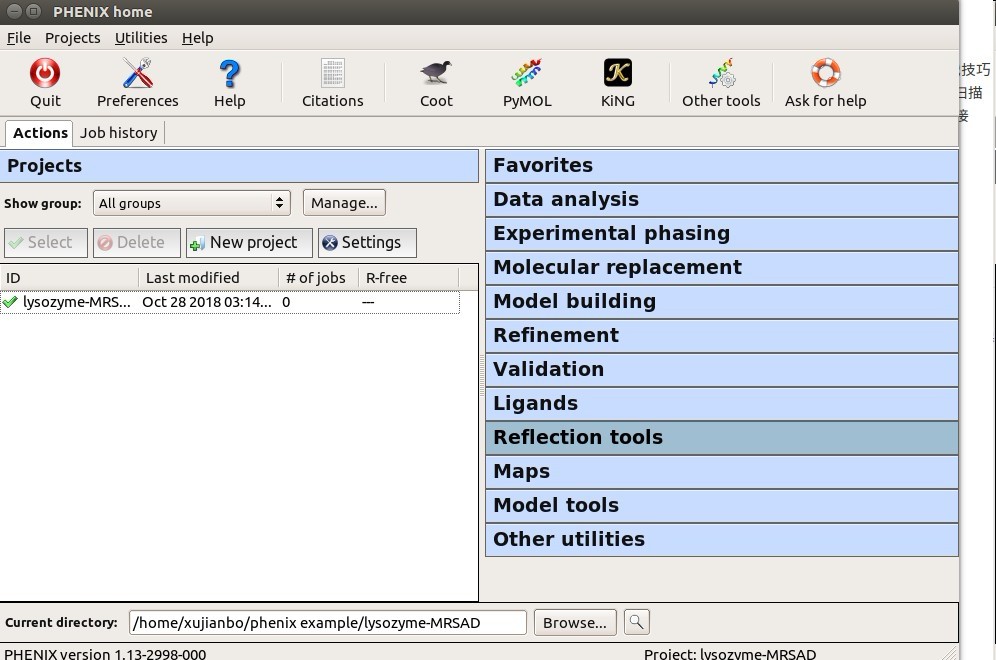Expand the Other utilities section
Viewport: 996px width, 660px height.
pyautogui.click(x=722, y=539)
